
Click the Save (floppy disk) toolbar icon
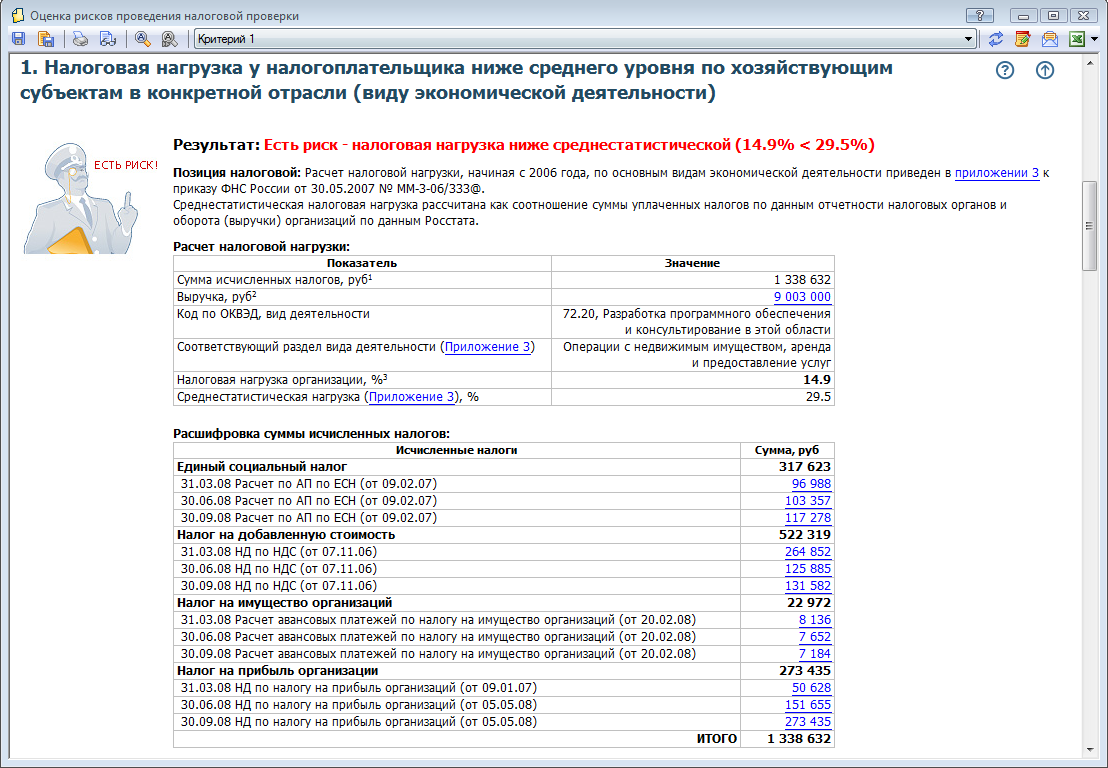(18, 39)
